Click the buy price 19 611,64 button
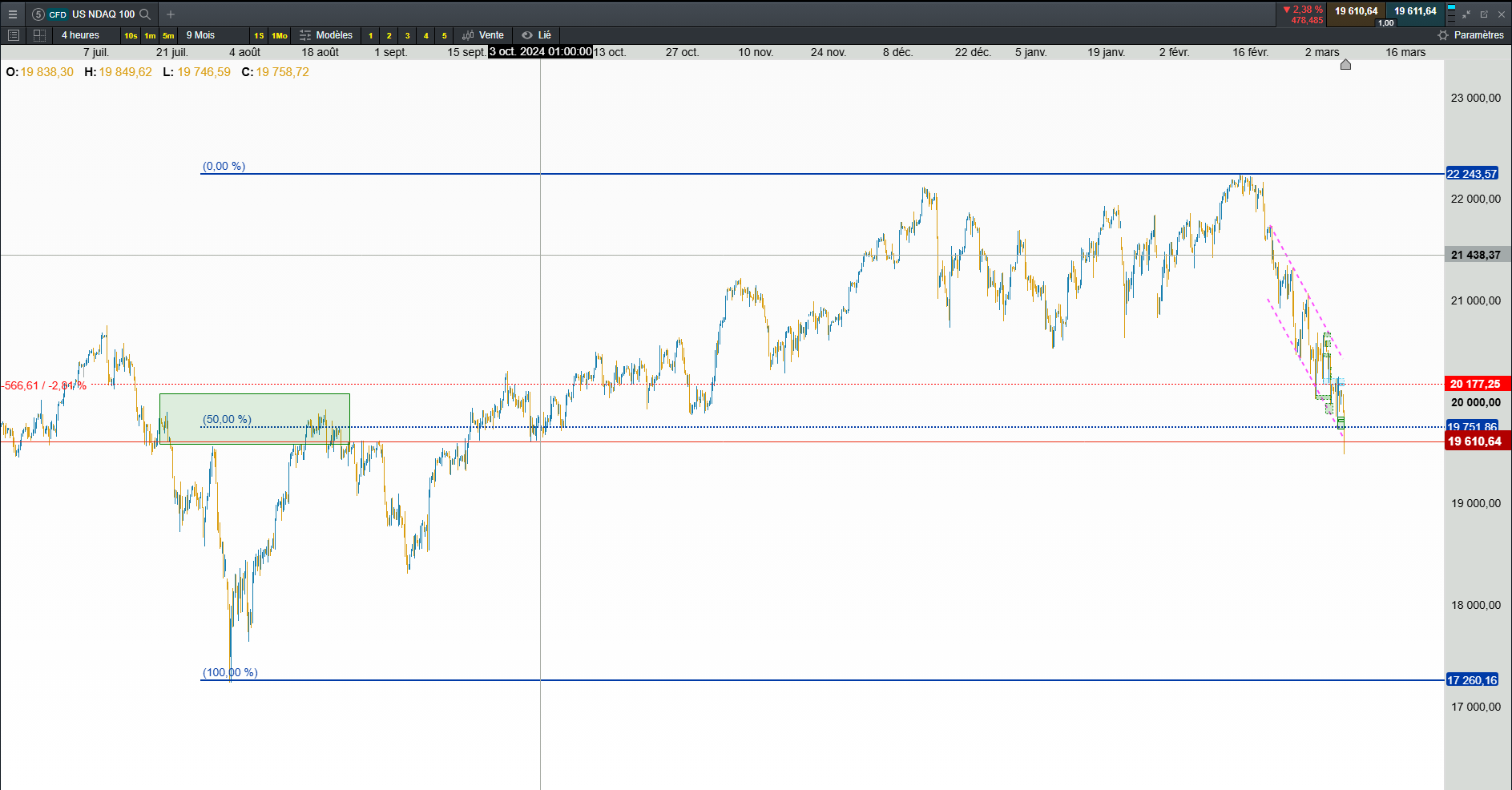Viewport: 1512px width, 790px height. click(x=1415, y=11)
